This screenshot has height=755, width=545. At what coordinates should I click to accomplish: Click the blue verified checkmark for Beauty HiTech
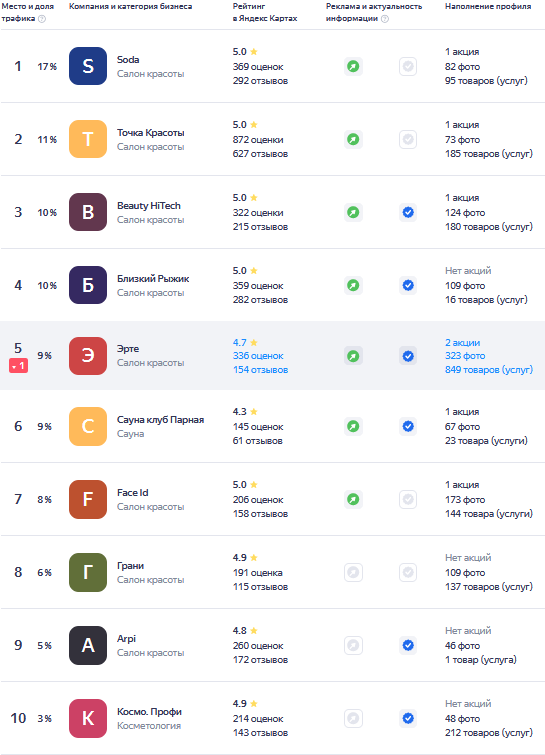pos(408,212)
